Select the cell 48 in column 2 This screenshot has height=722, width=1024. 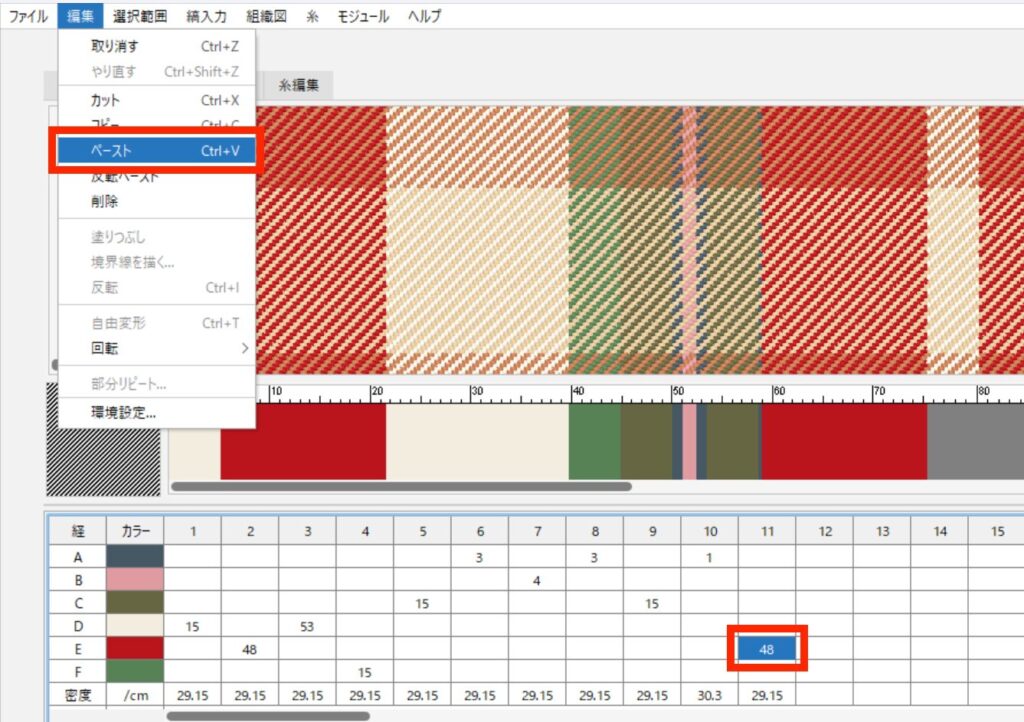tap(249, 649)
